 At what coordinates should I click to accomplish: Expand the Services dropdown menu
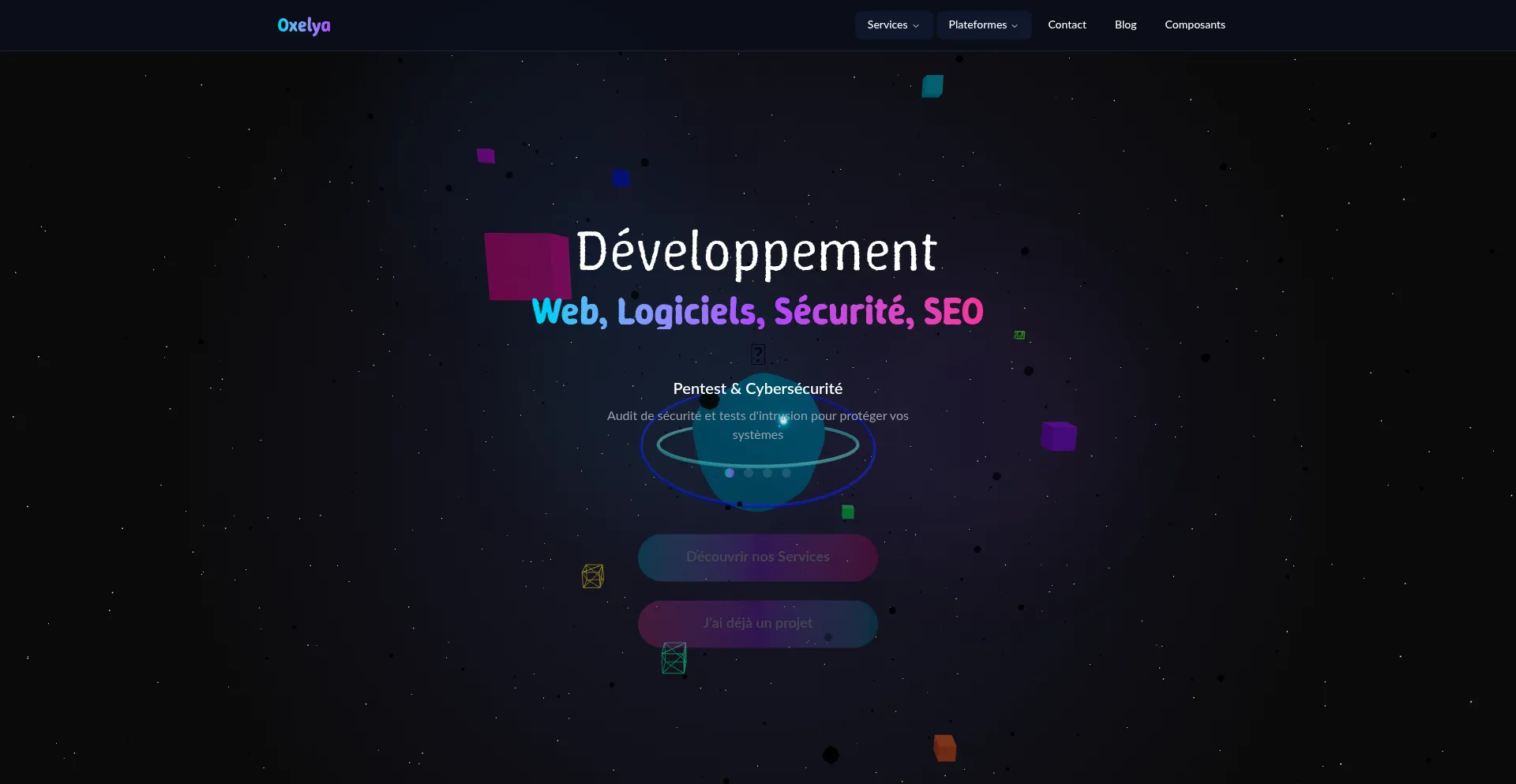pyautogui.click(x=893, y=25)
